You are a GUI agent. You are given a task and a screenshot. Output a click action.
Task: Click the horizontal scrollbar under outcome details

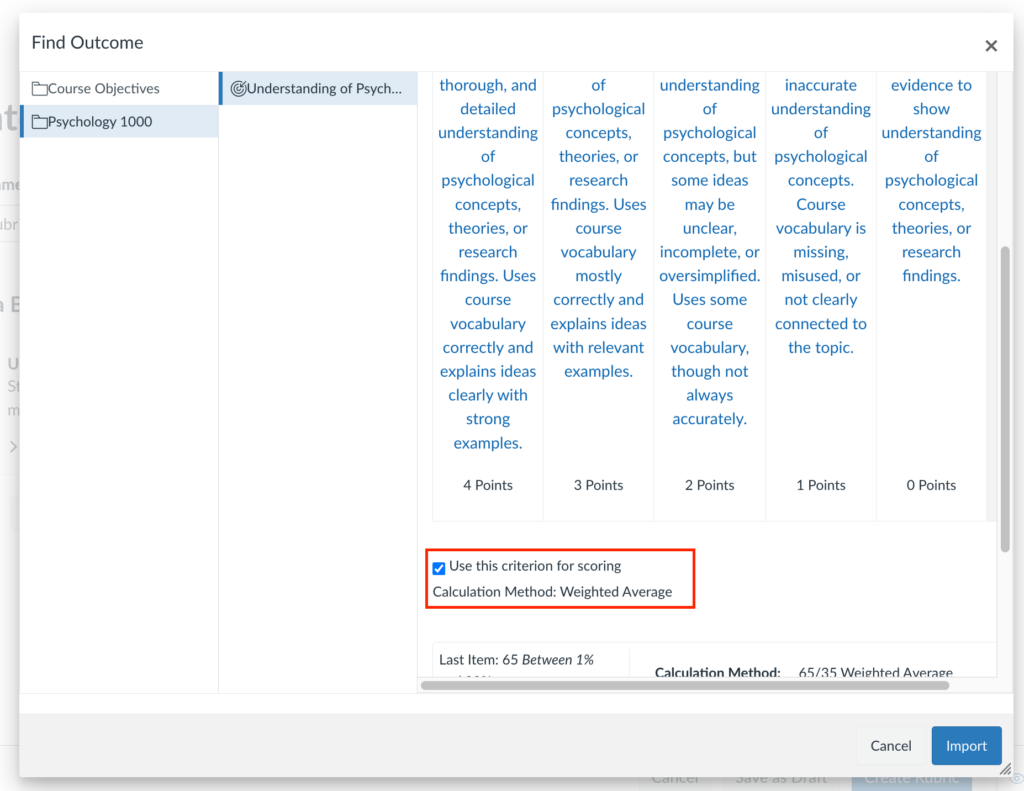click(684, 685)
